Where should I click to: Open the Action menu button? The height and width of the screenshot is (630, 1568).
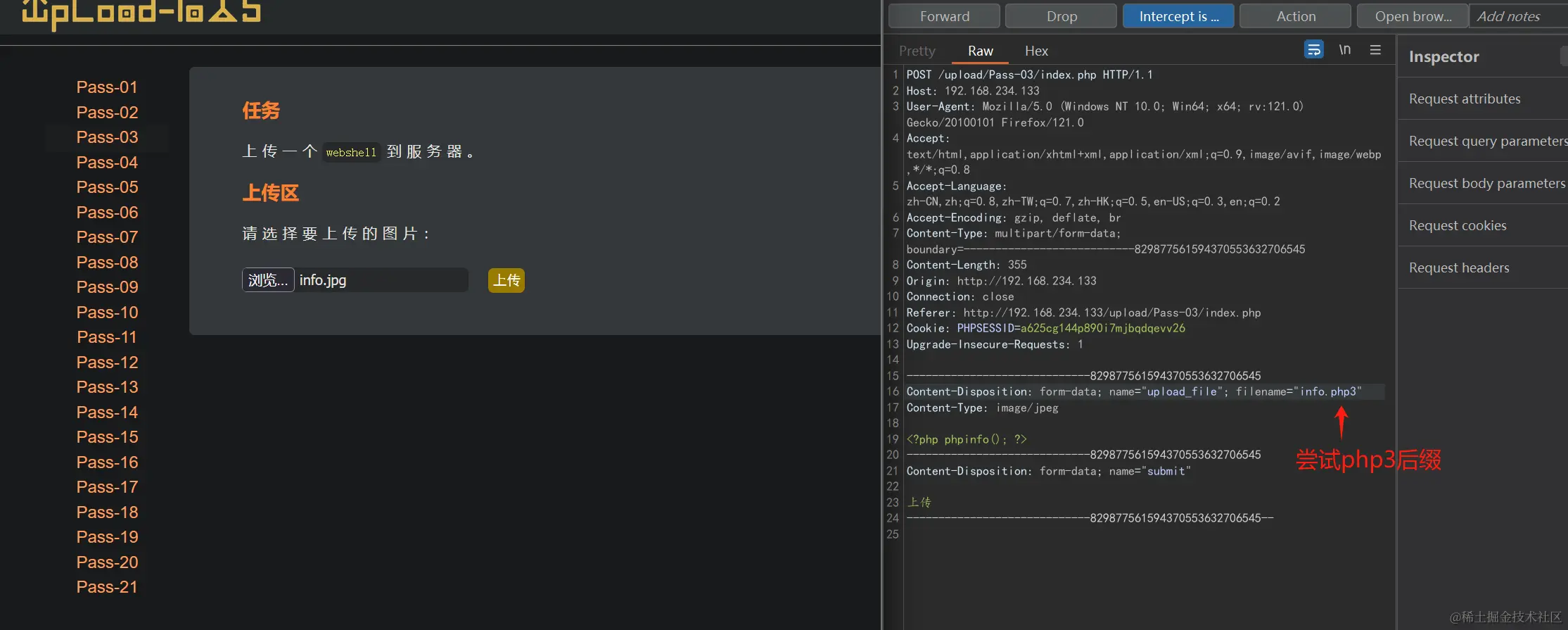1295,15
